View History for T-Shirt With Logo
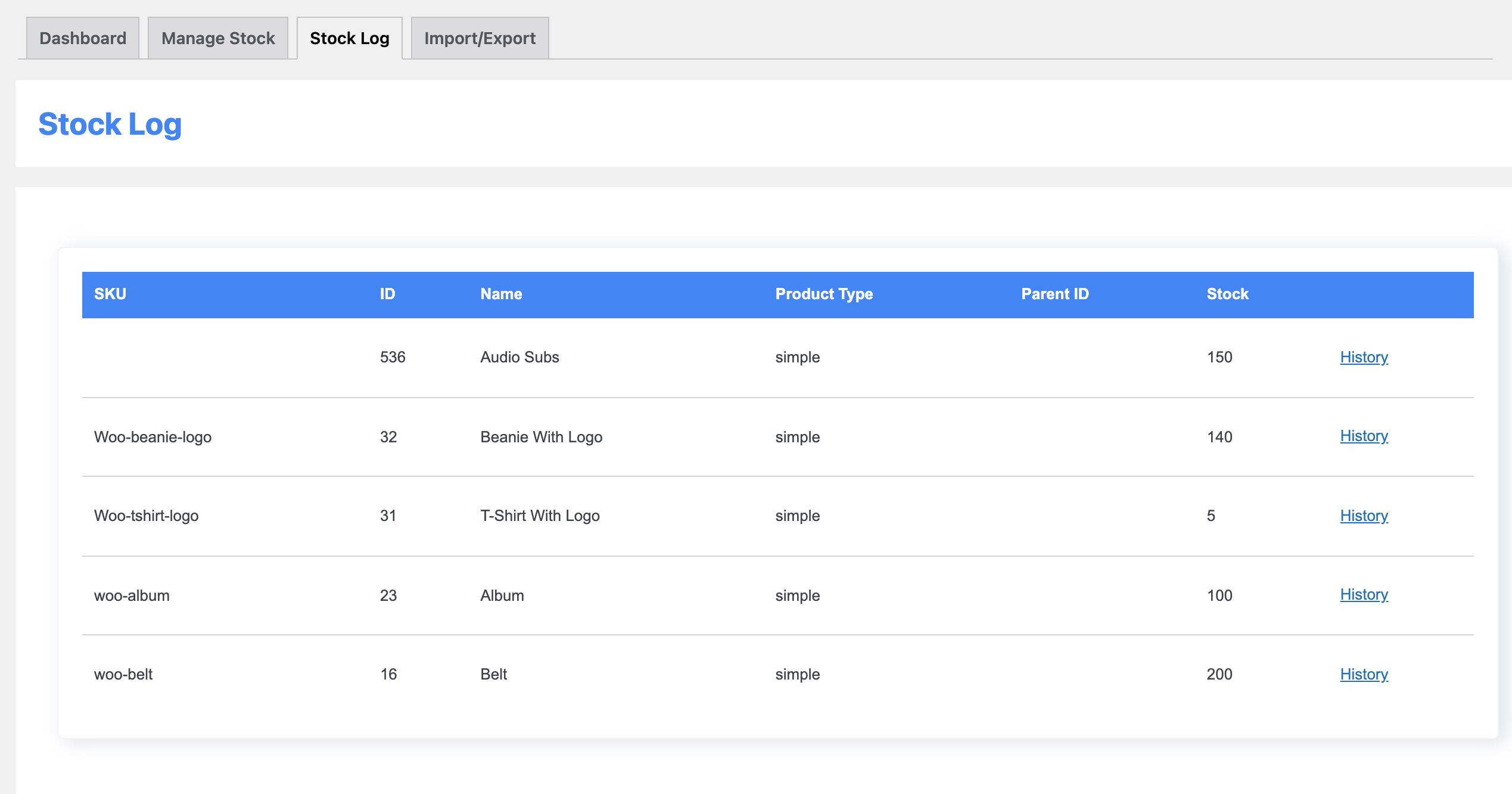Viewport: 1512px width, 794px height. tap(1364, 516)
